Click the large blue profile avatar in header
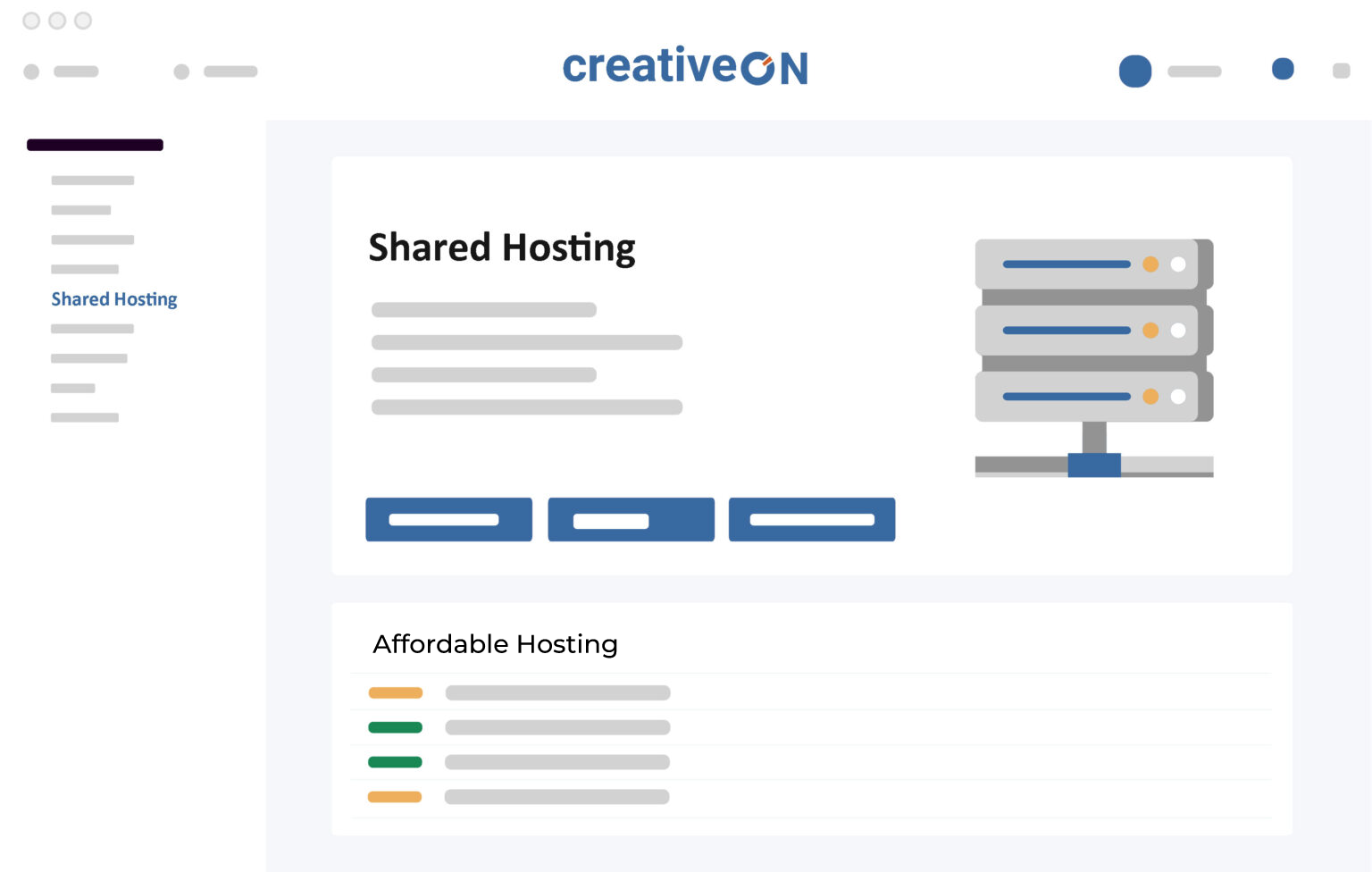The height and width of the screenshot is (872, 1372). (1134, 71)
